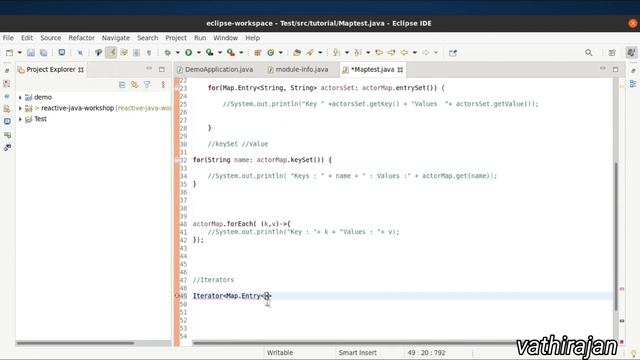Click the Pin Editor toolbar icon
Image resolution: width=640 pixels, height=360 pixels.
coord(453,53)
